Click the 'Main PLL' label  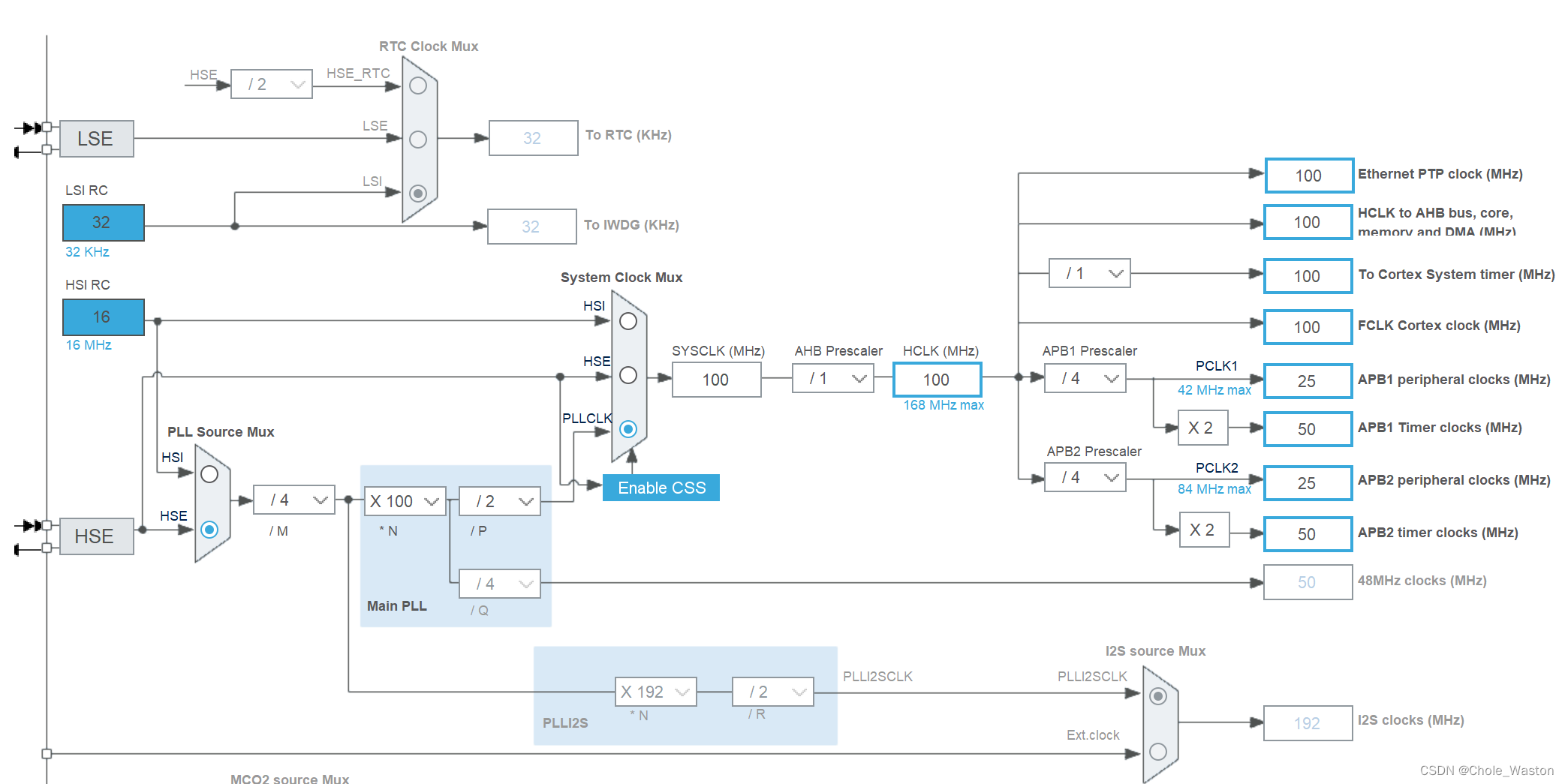[x=397, y=606]
